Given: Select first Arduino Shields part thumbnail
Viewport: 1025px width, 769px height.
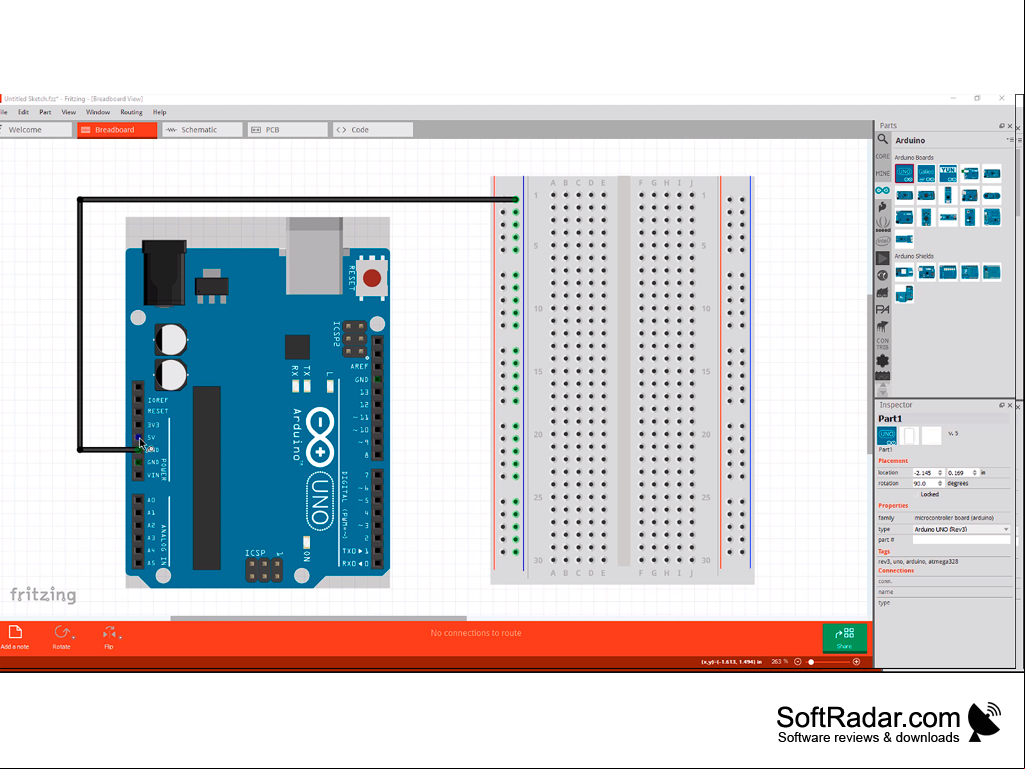Looking at the screenshot, I should coord(905,272).
